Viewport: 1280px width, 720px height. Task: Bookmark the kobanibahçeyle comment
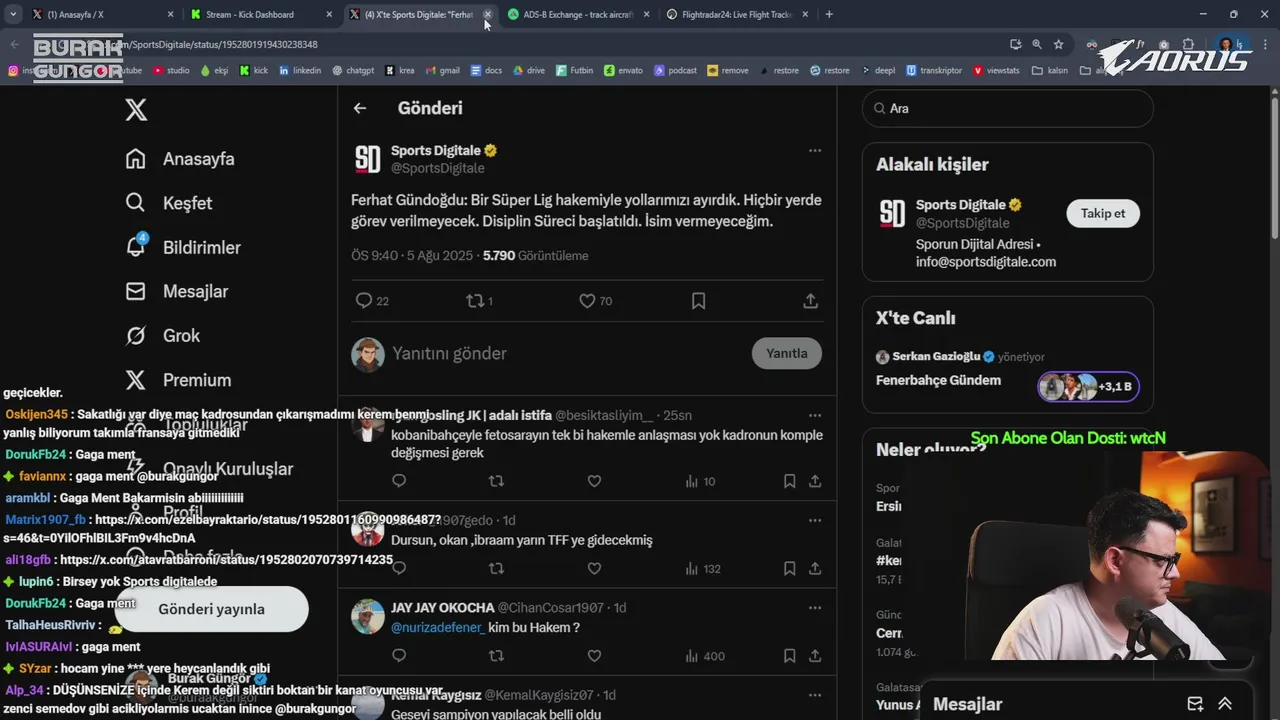coord(789,481)
